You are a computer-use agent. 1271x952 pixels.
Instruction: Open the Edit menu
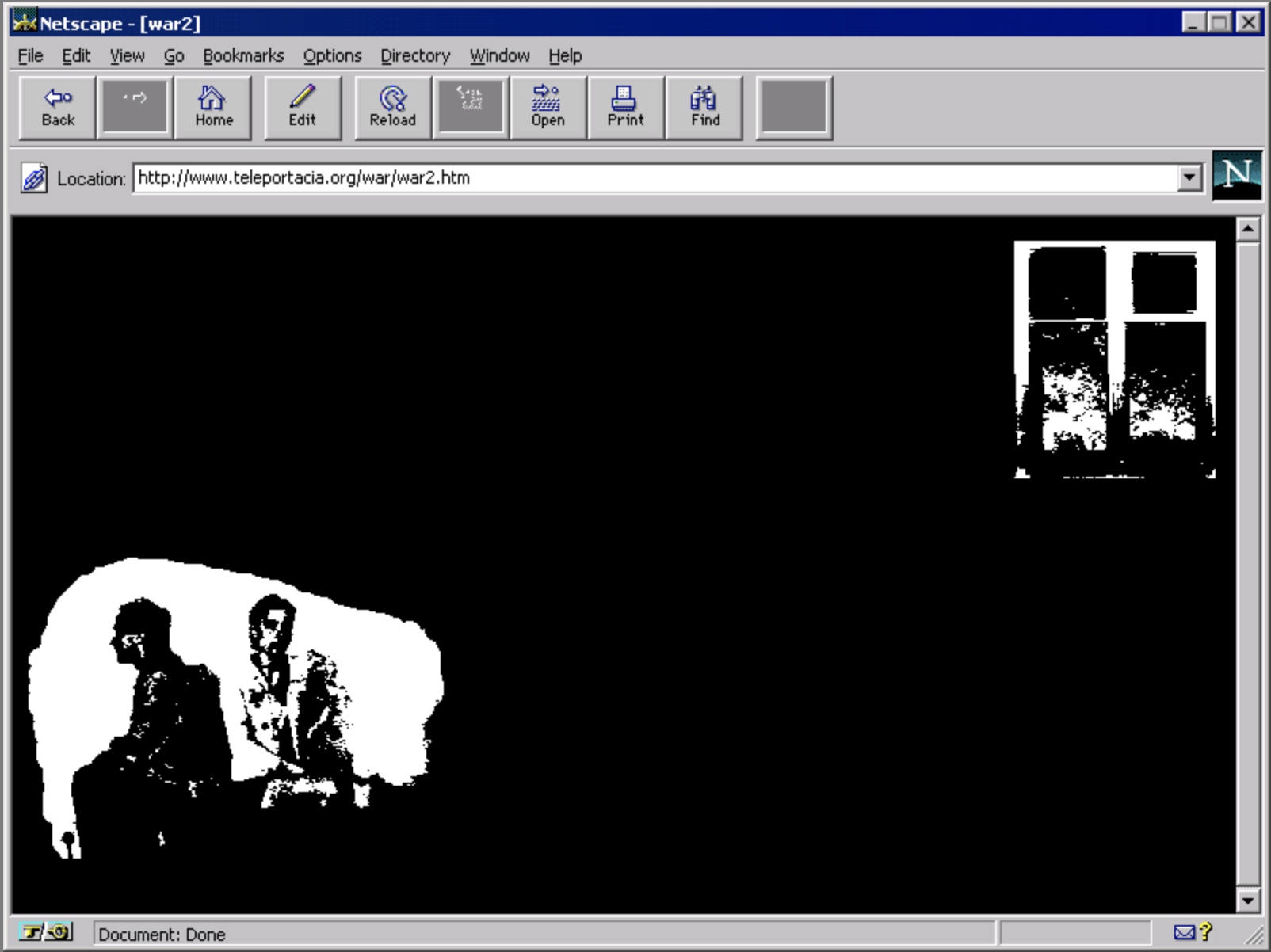[76, 55]
